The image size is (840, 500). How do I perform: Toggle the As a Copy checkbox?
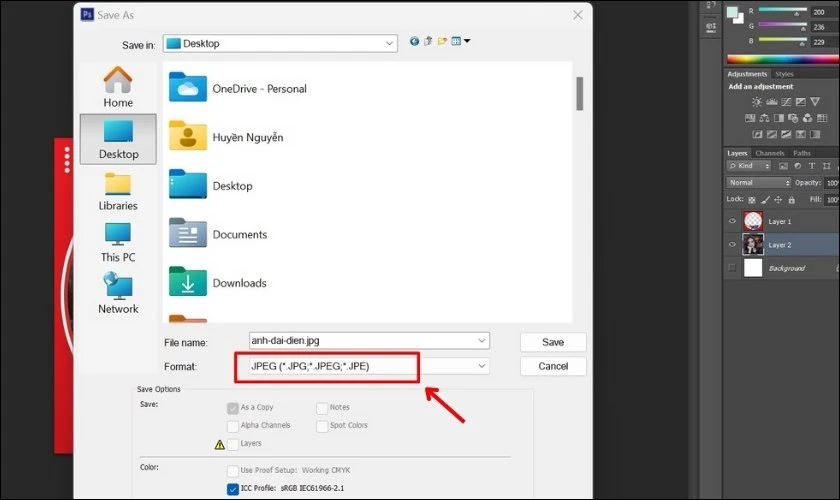click(x=232, y=408)
